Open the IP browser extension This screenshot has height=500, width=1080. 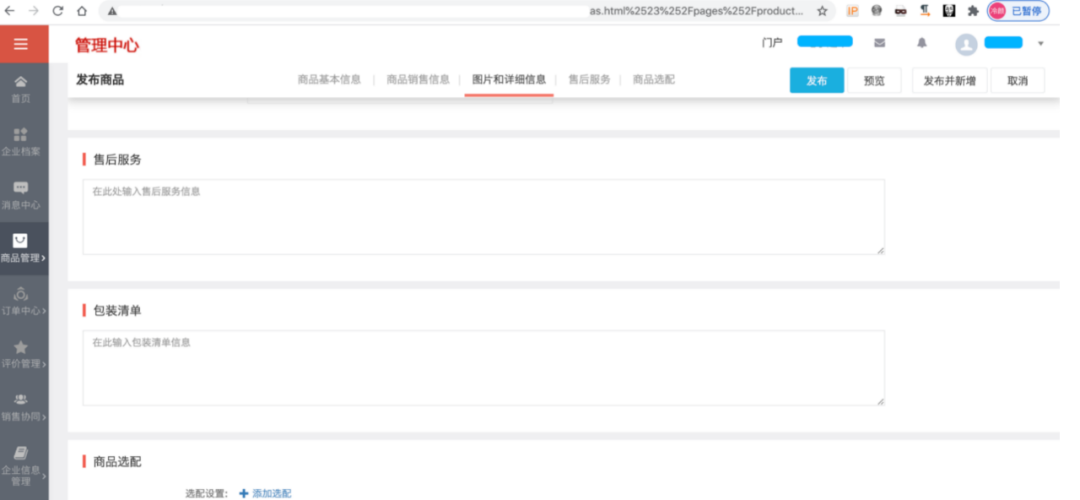coord(853,11)
